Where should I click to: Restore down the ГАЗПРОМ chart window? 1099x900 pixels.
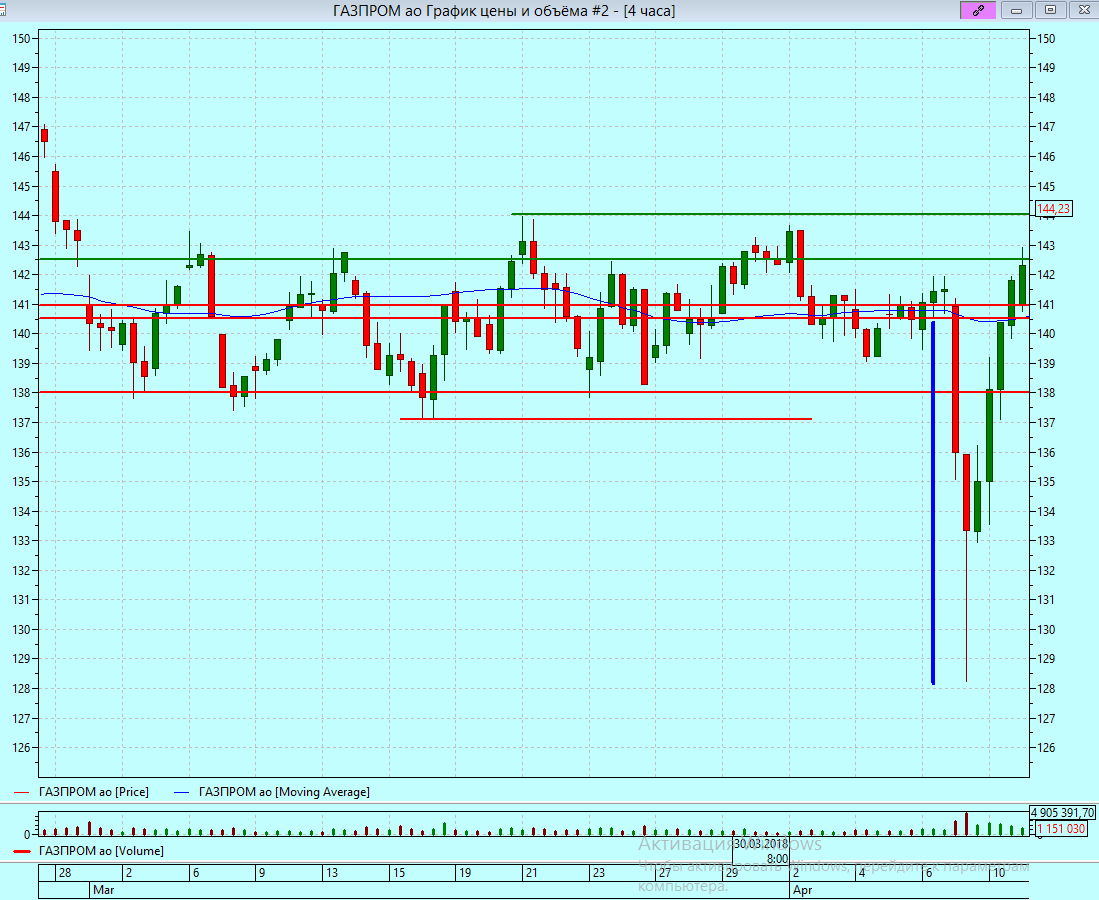(x=1050, y=10)
